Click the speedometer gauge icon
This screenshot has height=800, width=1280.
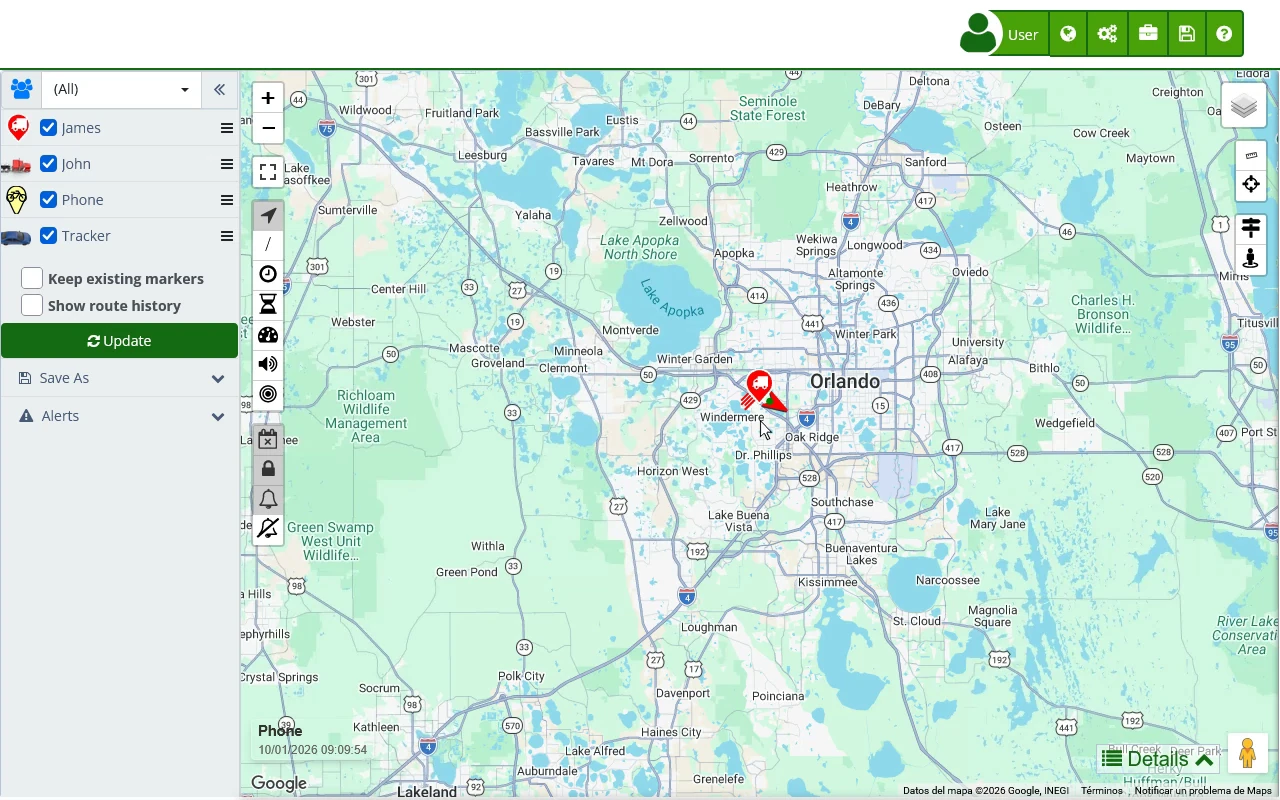click(268, 335)
